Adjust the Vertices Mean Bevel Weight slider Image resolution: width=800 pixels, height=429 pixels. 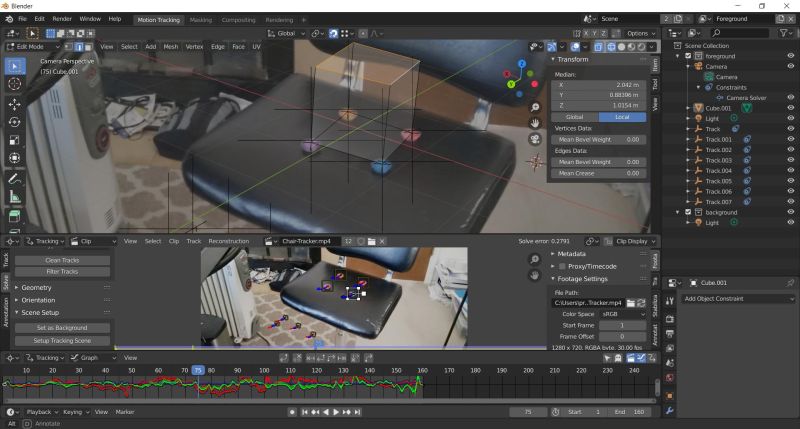[599, 140]
